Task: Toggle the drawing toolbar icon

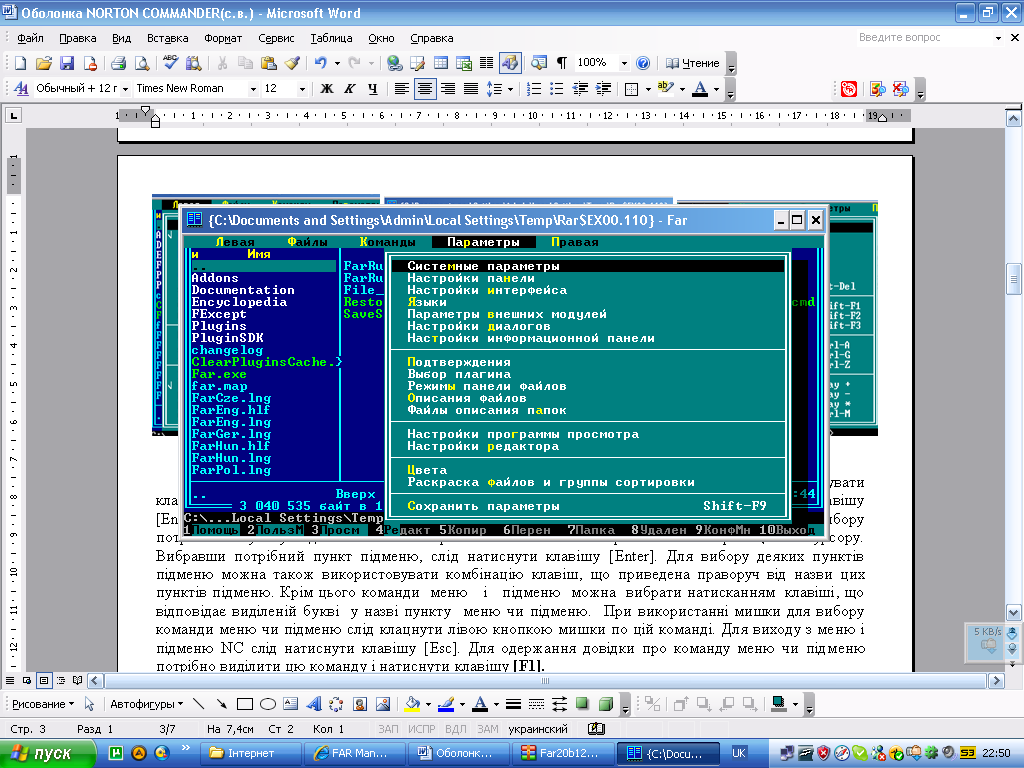Action: click(509, 63)
